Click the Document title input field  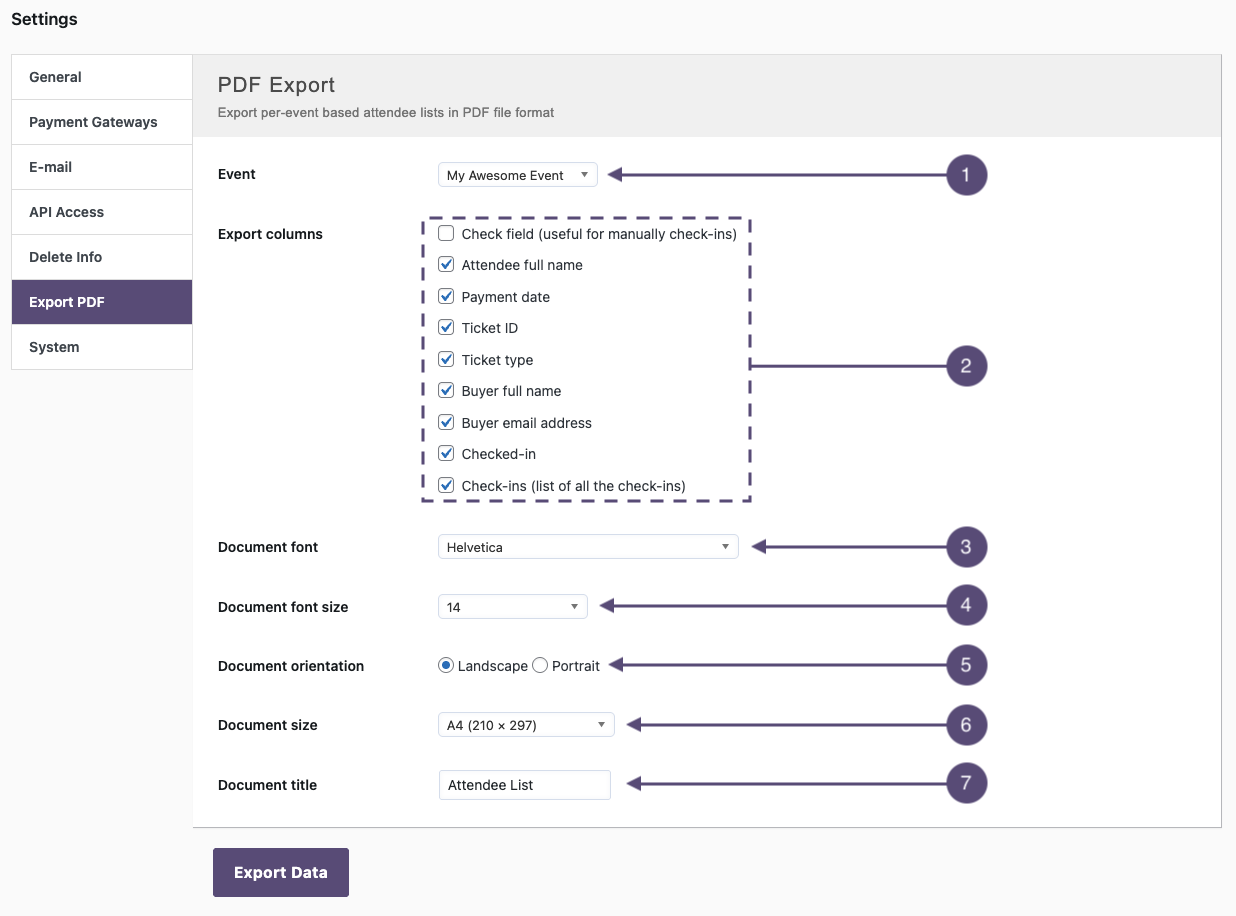pyautogui.click(x=524, y=785)
